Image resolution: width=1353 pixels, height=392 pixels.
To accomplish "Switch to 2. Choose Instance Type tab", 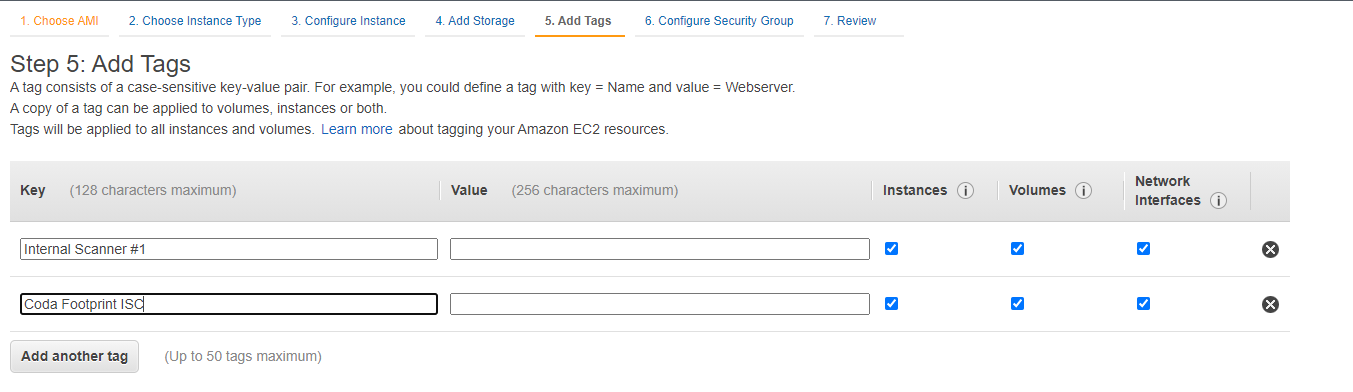I will point(195,21).
